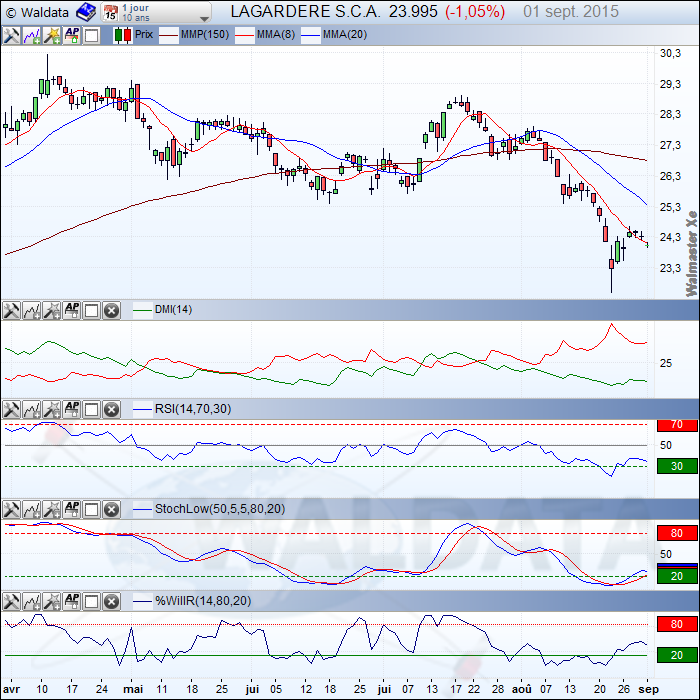
Task: Click the square icon in %WillR panel toolbar
Action: [92, 601]
